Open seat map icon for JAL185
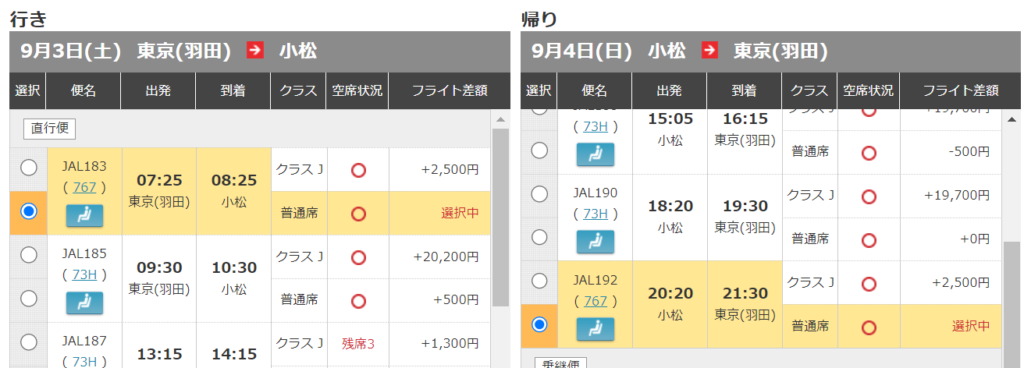The image size is (1024, 368). pyautogui.click(x=85, y=303)
